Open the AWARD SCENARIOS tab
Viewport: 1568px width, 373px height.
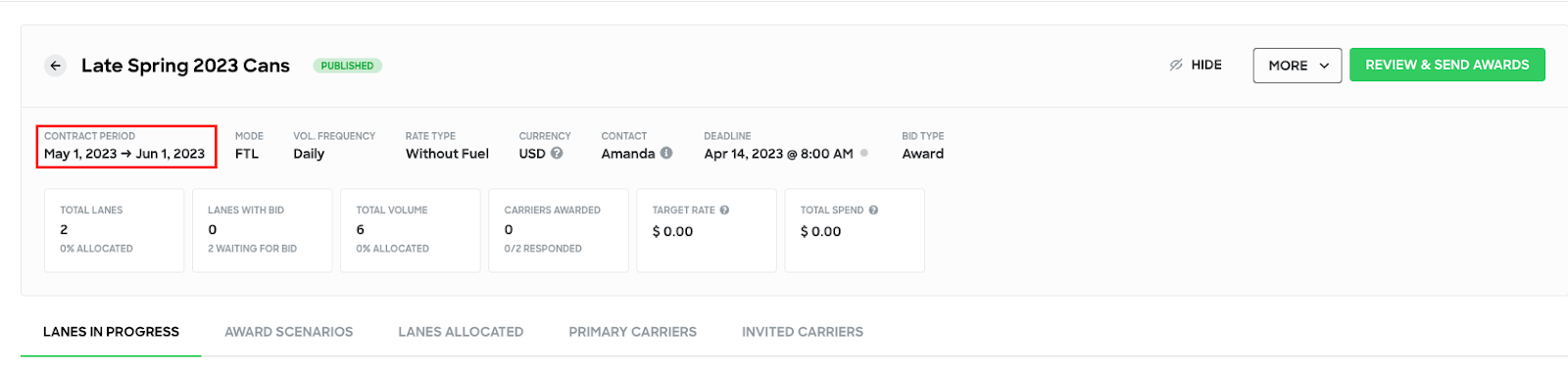pyautogui.click(x=288, y=332)
